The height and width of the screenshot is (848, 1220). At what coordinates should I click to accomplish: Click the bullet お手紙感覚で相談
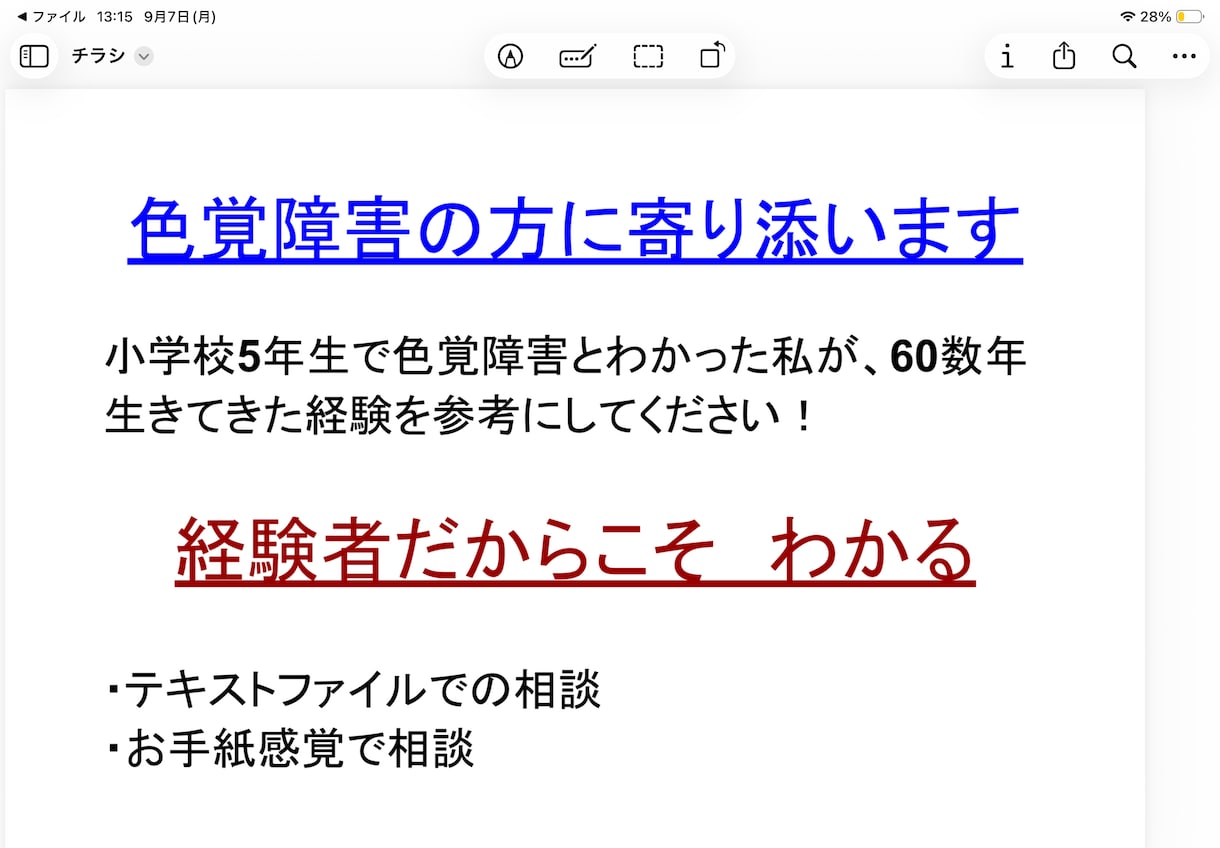289,748
